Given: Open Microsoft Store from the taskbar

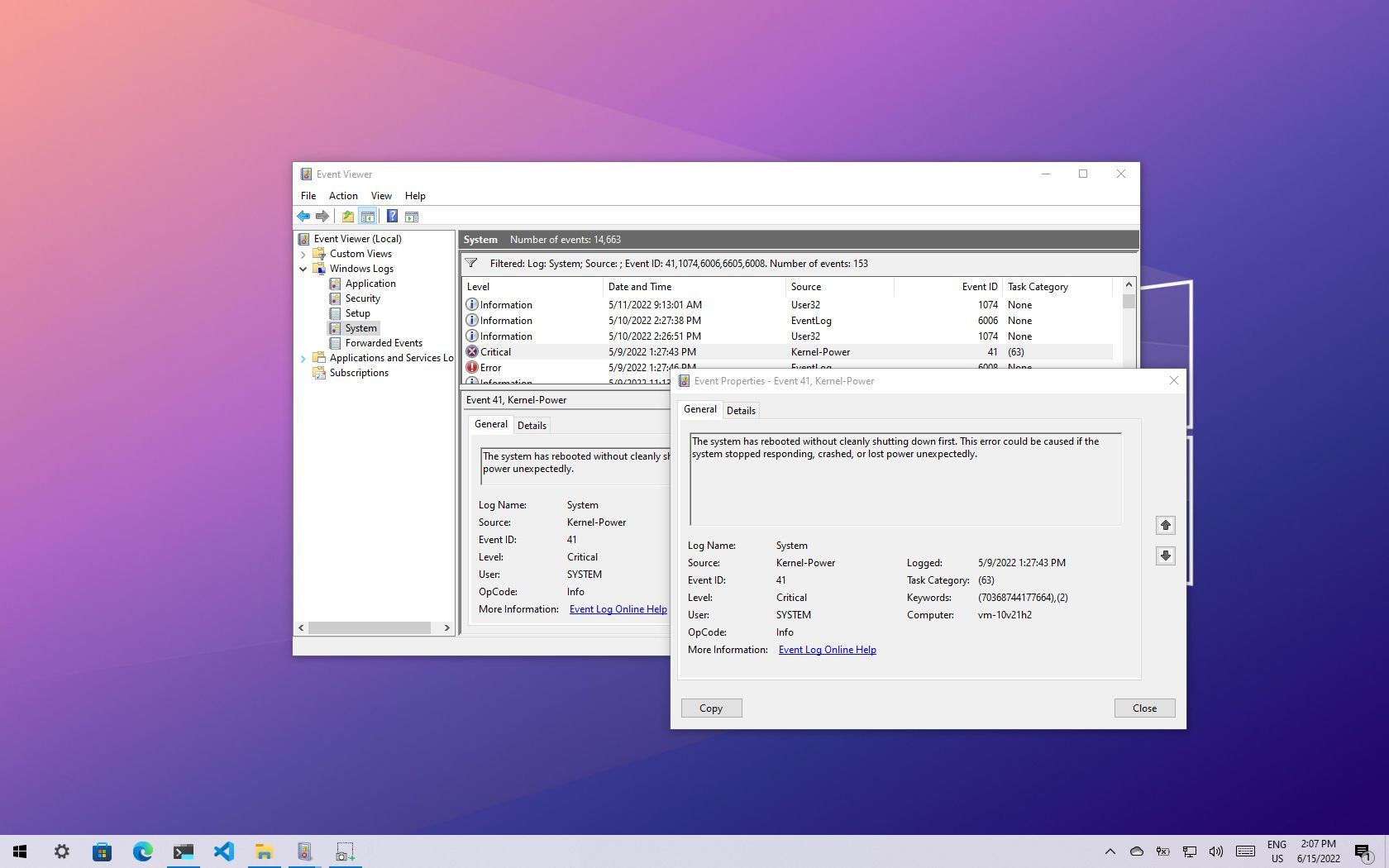Looking at the screenshot, I should (x=102, y=851).
